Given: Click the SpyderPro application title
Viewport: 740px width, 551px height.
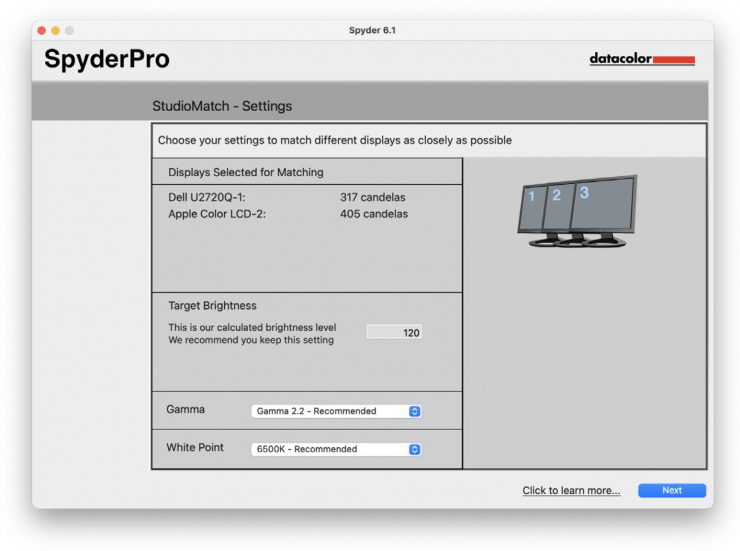Looking at the screenshot, I should (106, 60).
